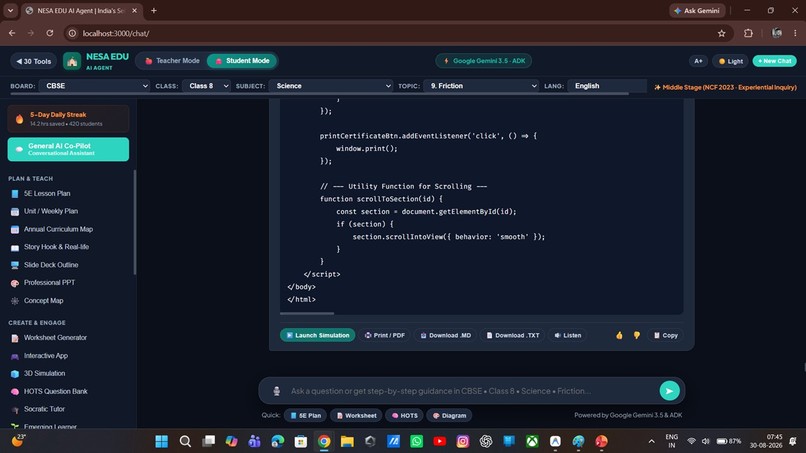The width and height of the screenshot is (806, 453).
Task: Open File Explorer from the taskbar
Action: (347, 441)
